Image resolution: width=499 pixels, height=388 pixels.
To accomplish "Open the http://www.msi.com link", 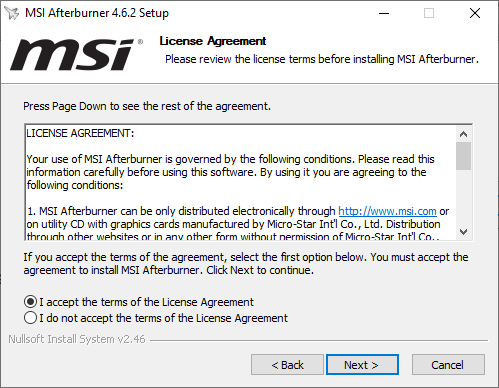I will click(387, 211).
